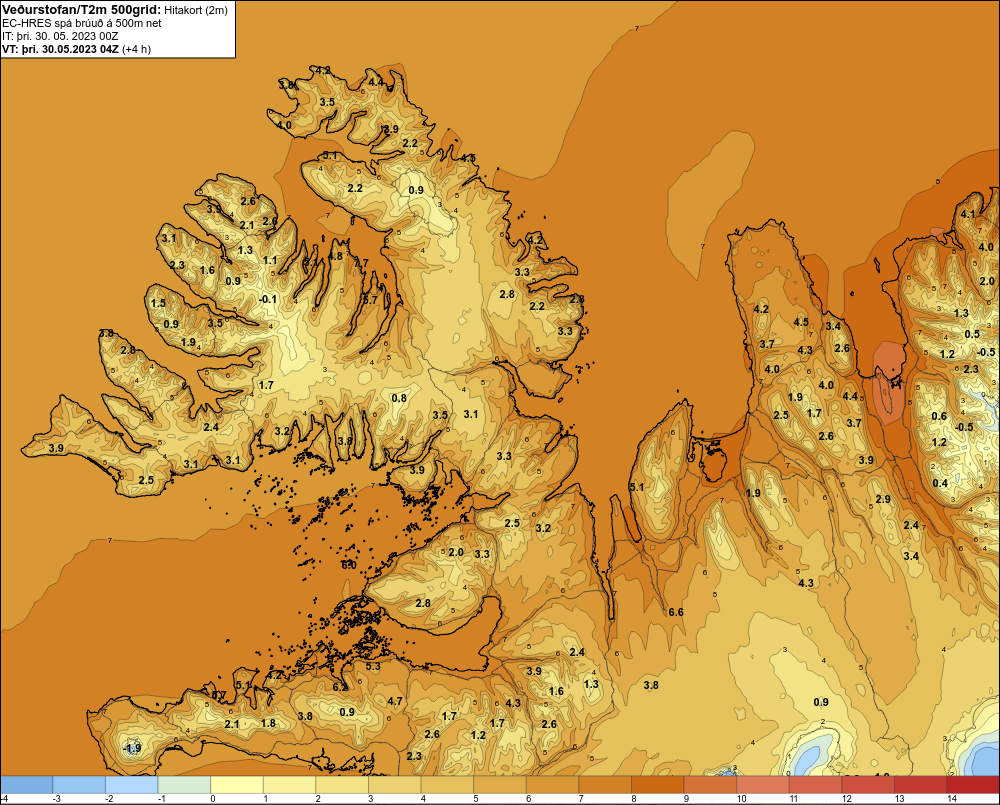The height and width of the screenshot is (805, 1000).
Task: Click the '(+4 h)' forecast offset
Action: [136, 49]
